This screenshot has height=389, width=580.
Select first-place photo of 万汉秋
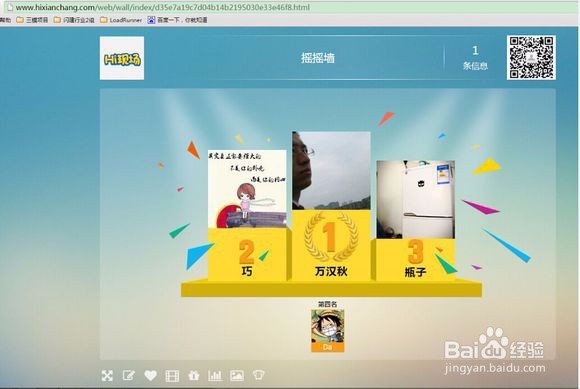[331, 170]
